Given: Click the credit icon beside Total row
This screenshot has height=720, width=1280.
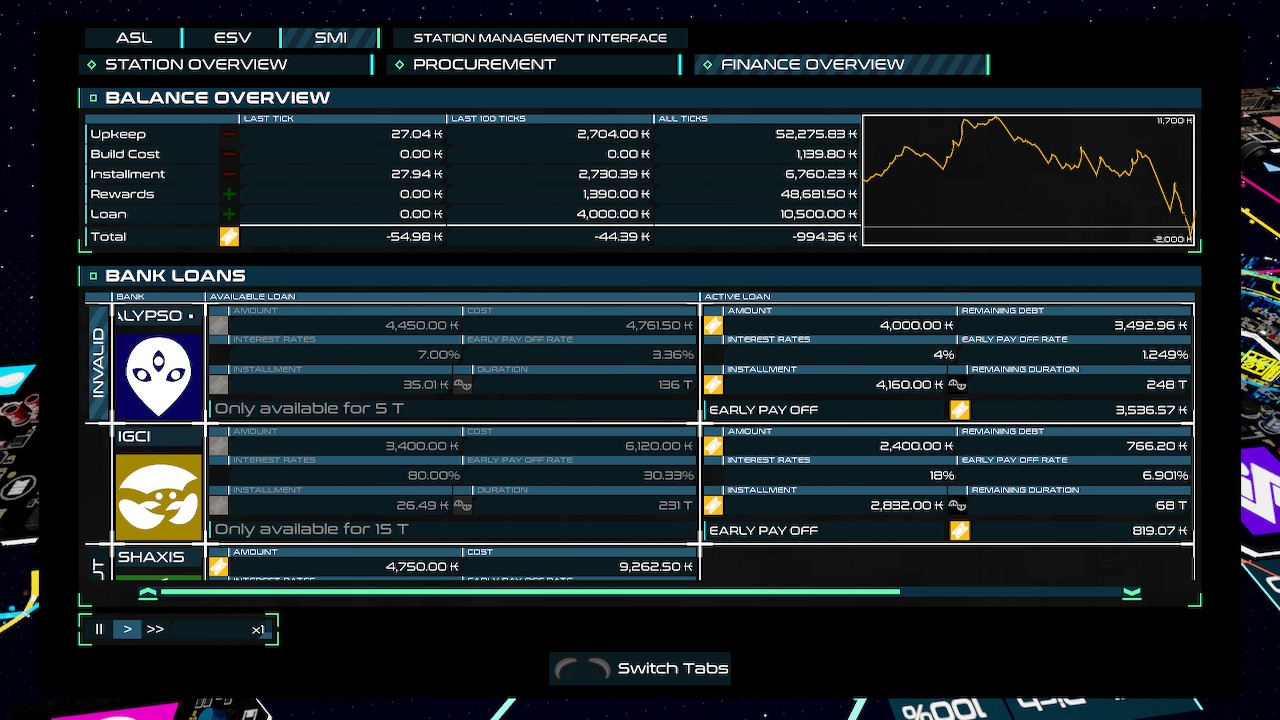Looking at the screenshot, I should point(229,237).
